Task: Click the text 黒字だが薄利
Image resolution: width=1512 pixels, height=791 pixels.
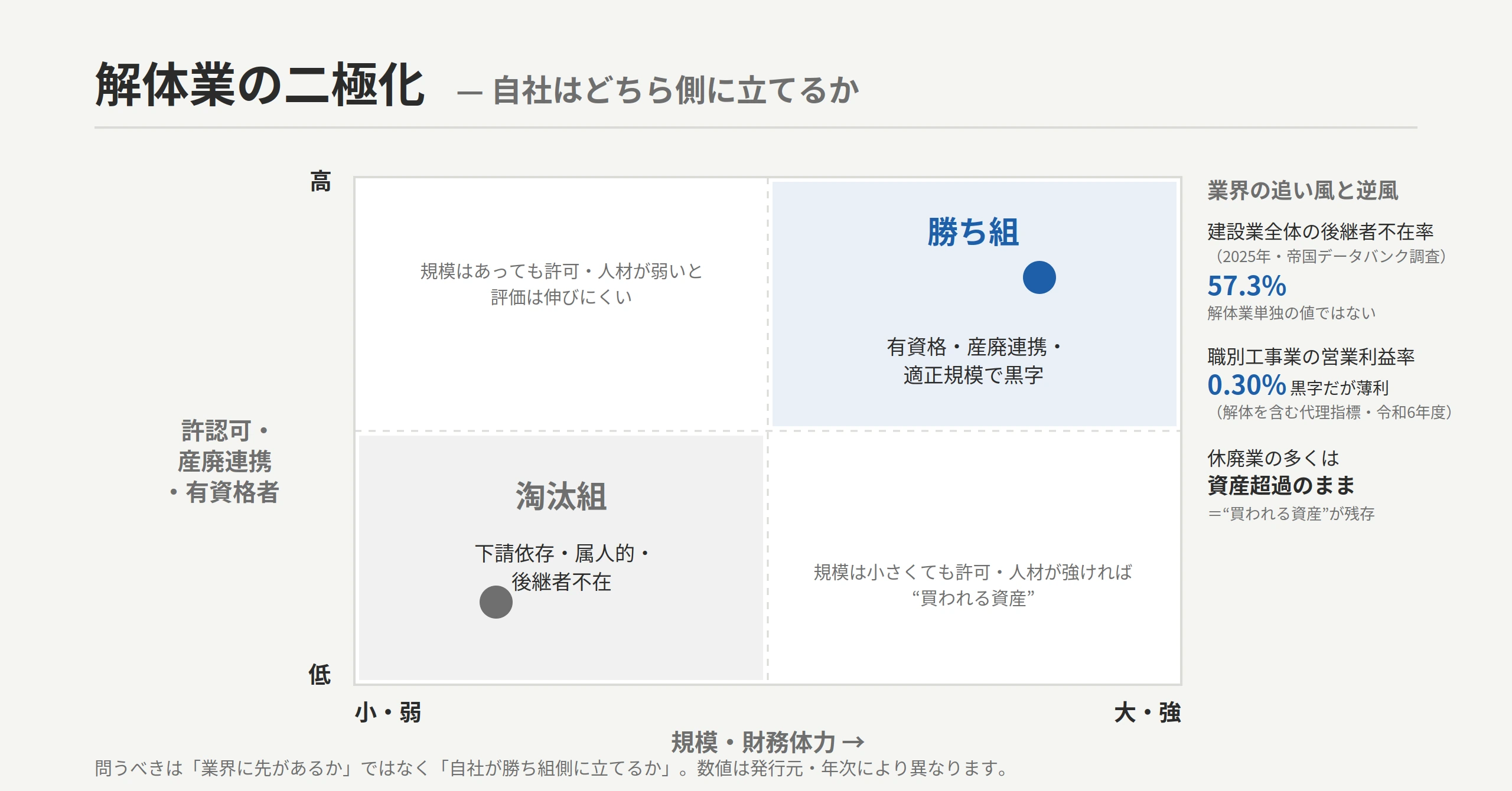Action: [x=1340, y=388]
